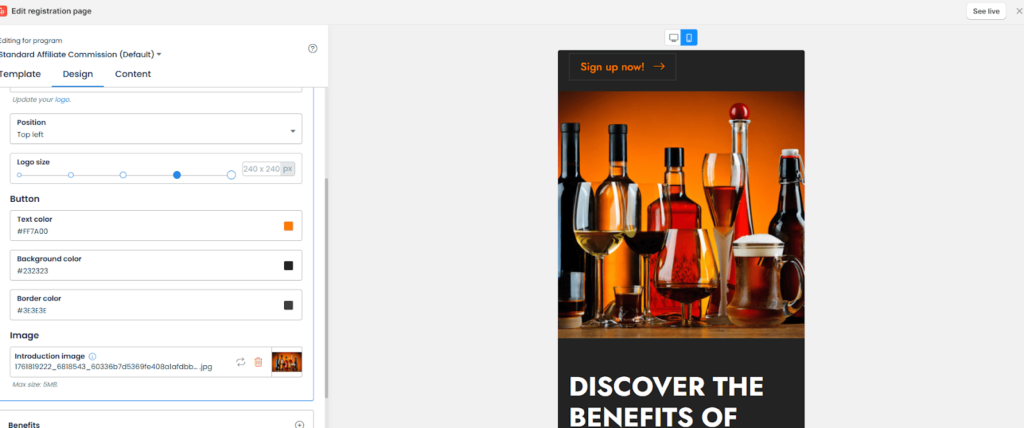Open the Background color swatch
The image size is (1024, 428).
tap(288, 265)
